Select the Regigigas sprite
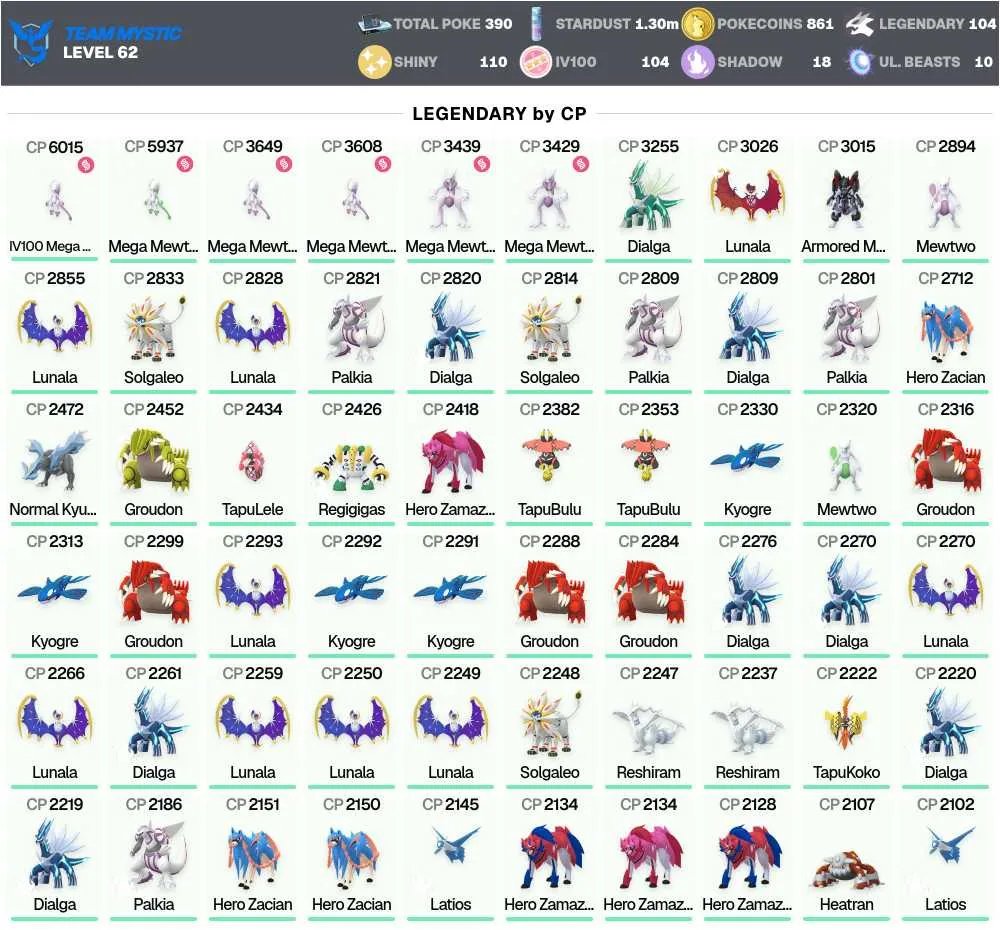 tap(351, 468)
